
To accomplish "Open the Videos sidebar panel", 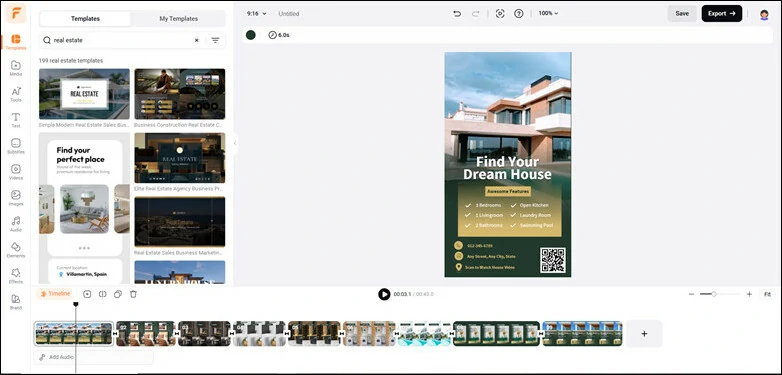I will 16,172.
